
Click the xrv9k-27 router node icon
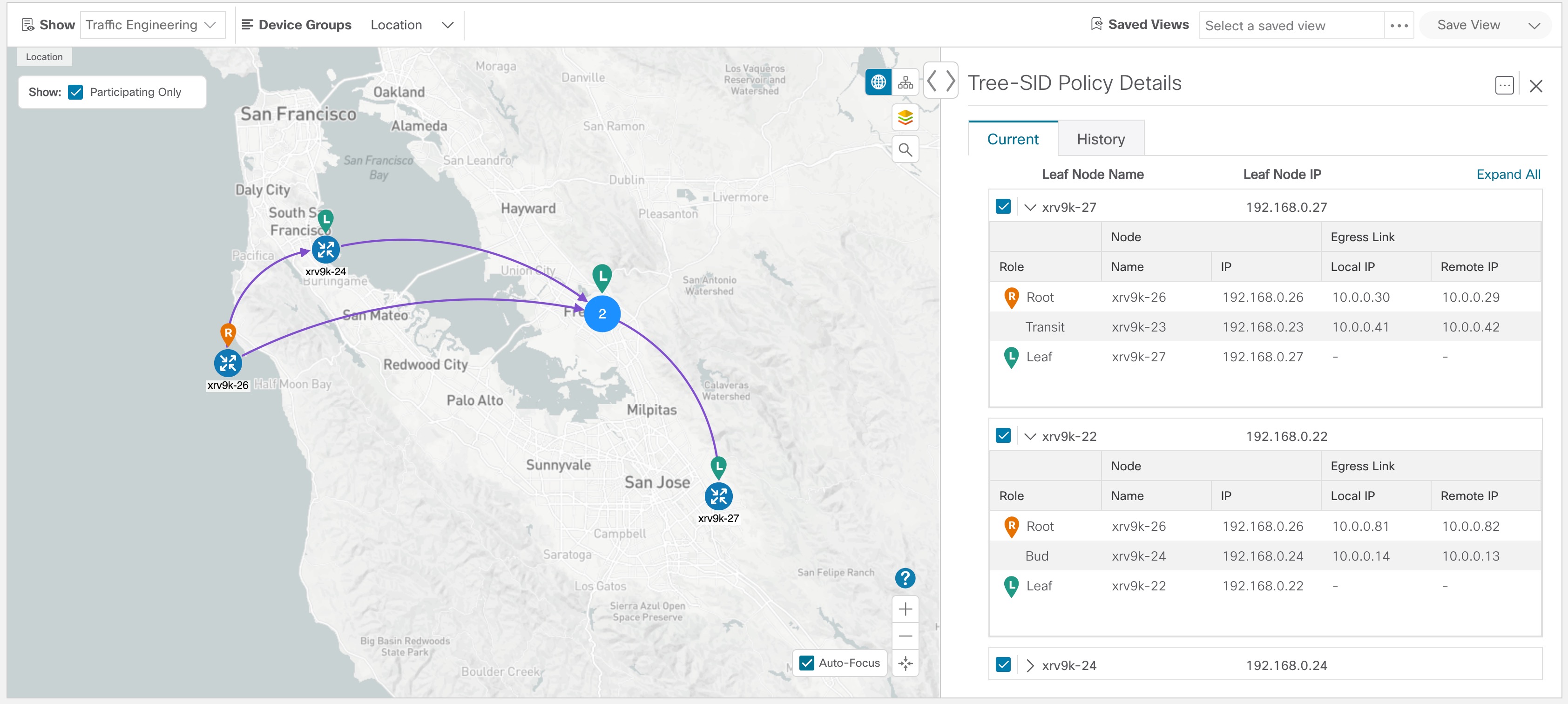pos(718,496)
